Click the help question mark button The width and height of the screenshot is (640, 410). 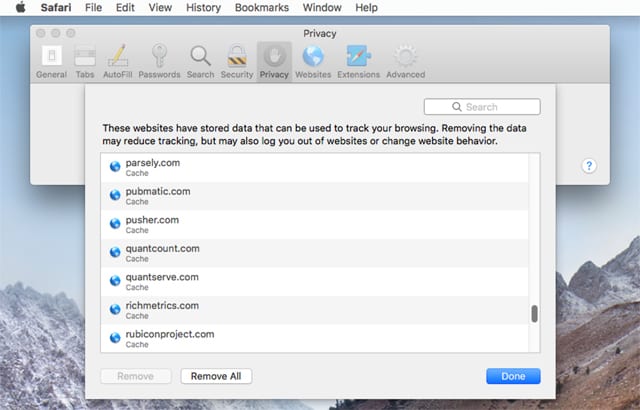tap(589, 166)
